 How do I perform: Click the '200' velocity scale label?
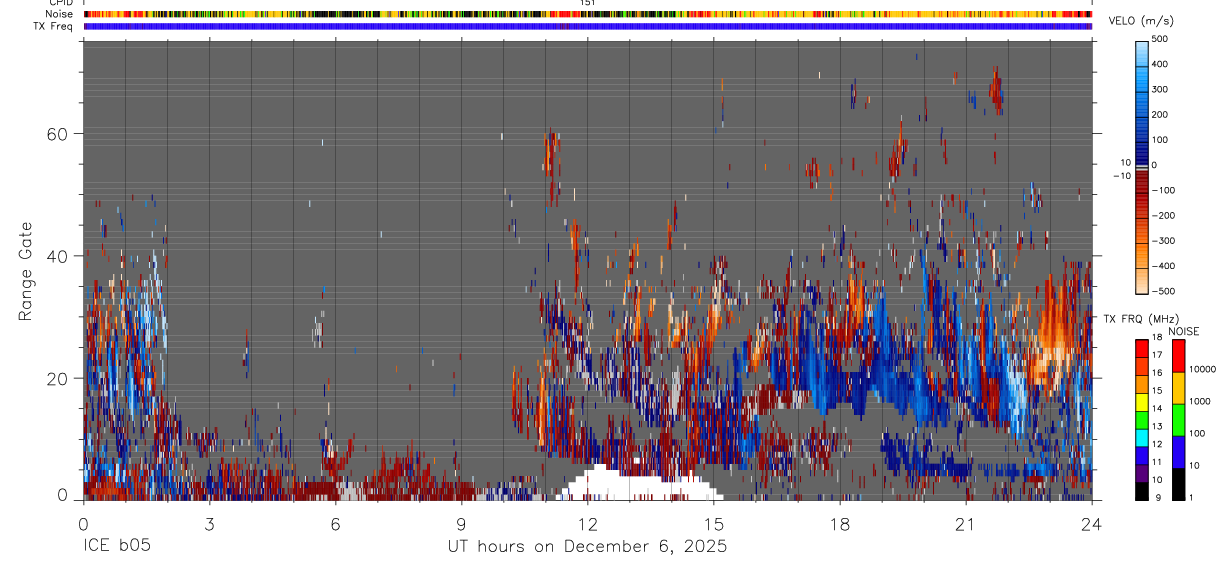coord(1160,114)
